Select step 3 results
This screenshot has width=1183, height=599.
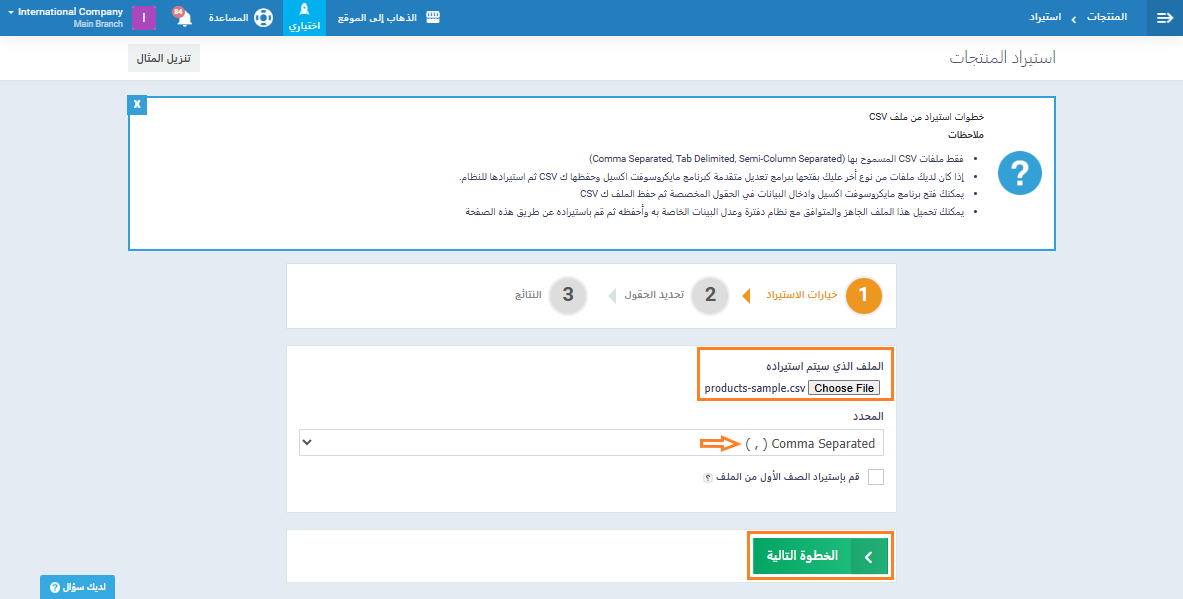(x=568, y=295)
